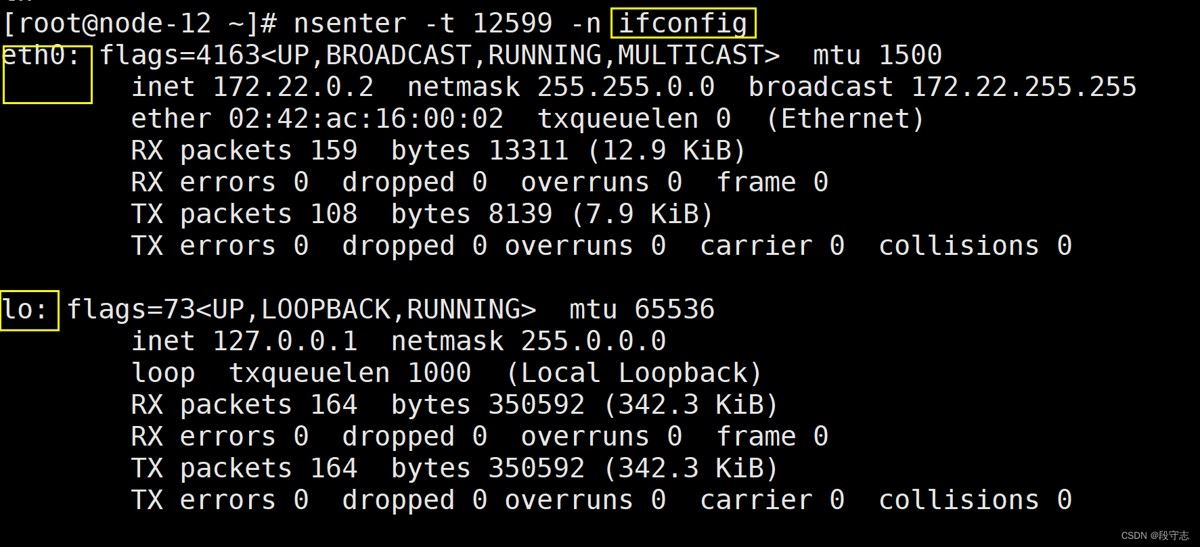Click the mtu 1500 value
This screenshot has width=1200, height=547.
(877, 55)
